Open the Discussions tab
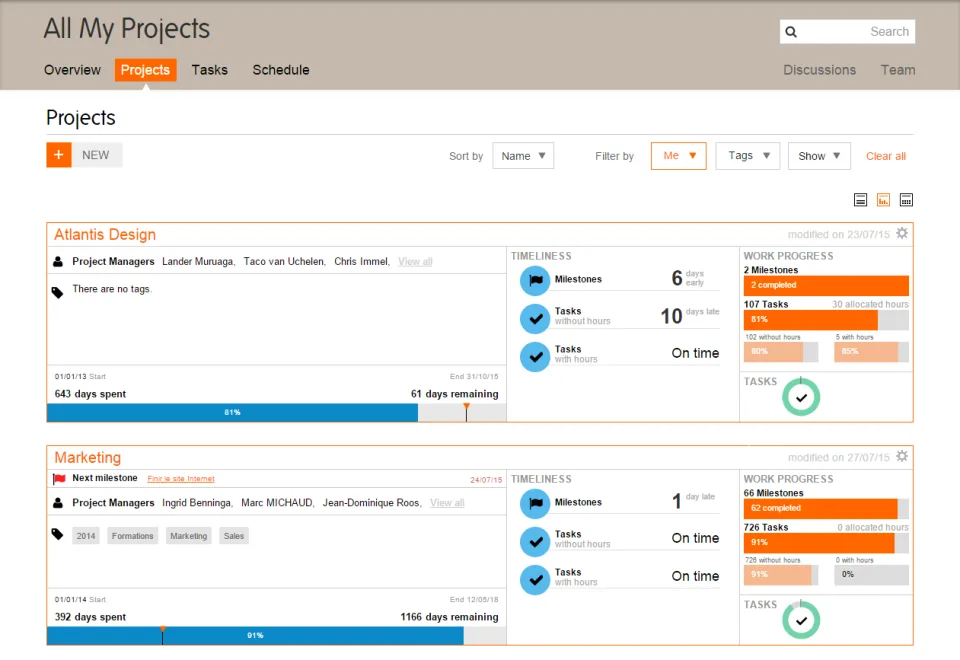 [819, 70]
